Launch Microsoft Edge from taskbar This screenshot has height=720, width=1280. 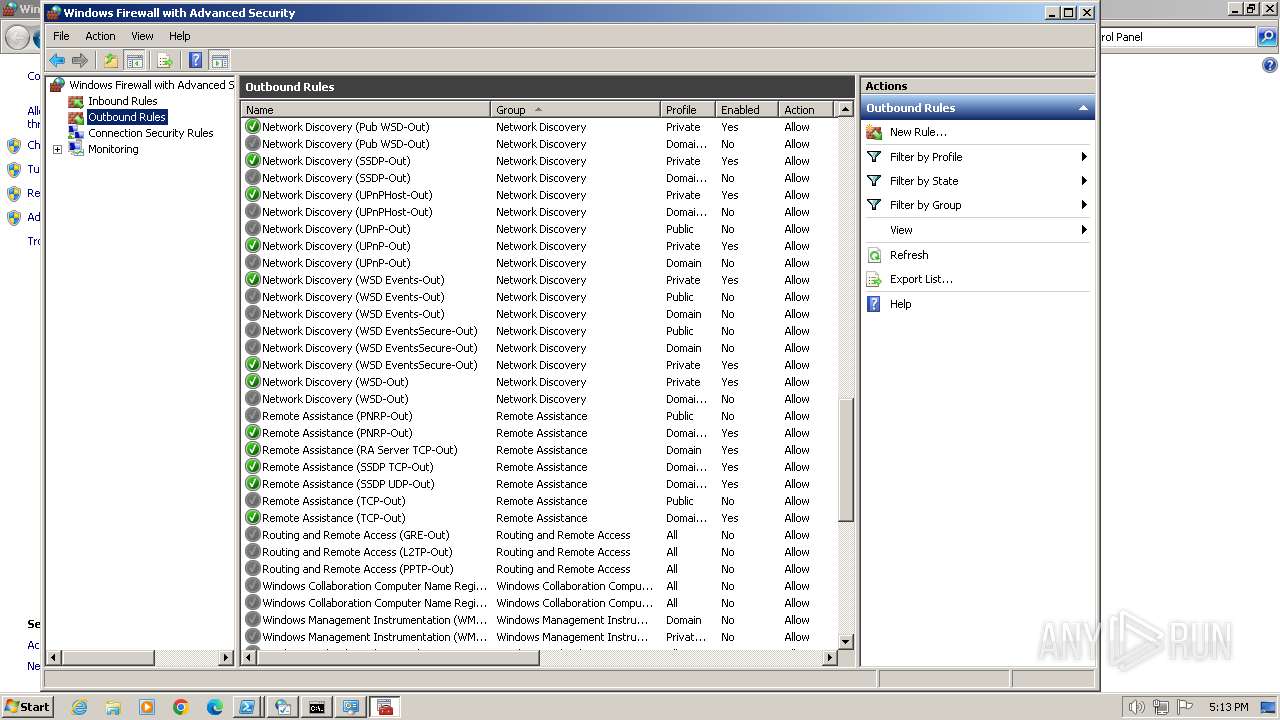(215, 707)
